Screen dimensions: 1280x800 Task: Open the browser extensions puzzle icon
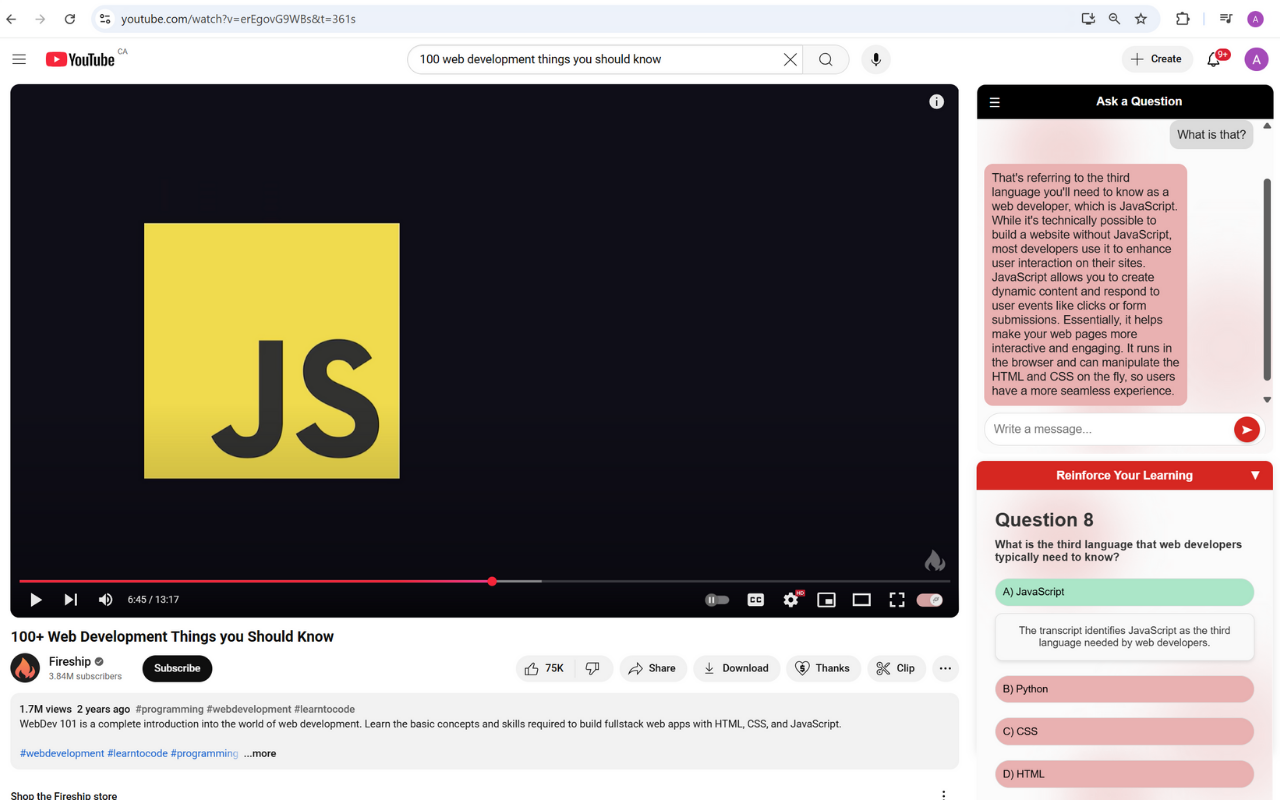pos(1183,19)
